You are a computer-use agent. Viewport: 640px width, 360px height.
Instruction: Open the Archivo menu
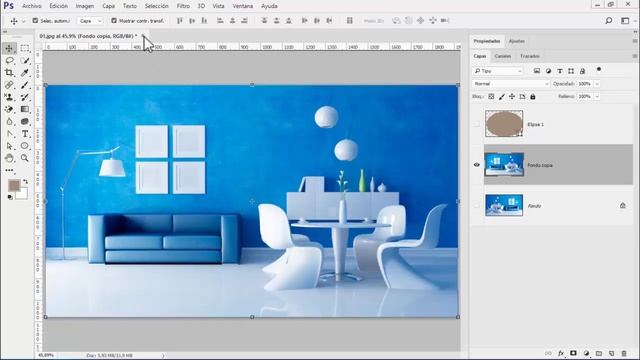32,6
